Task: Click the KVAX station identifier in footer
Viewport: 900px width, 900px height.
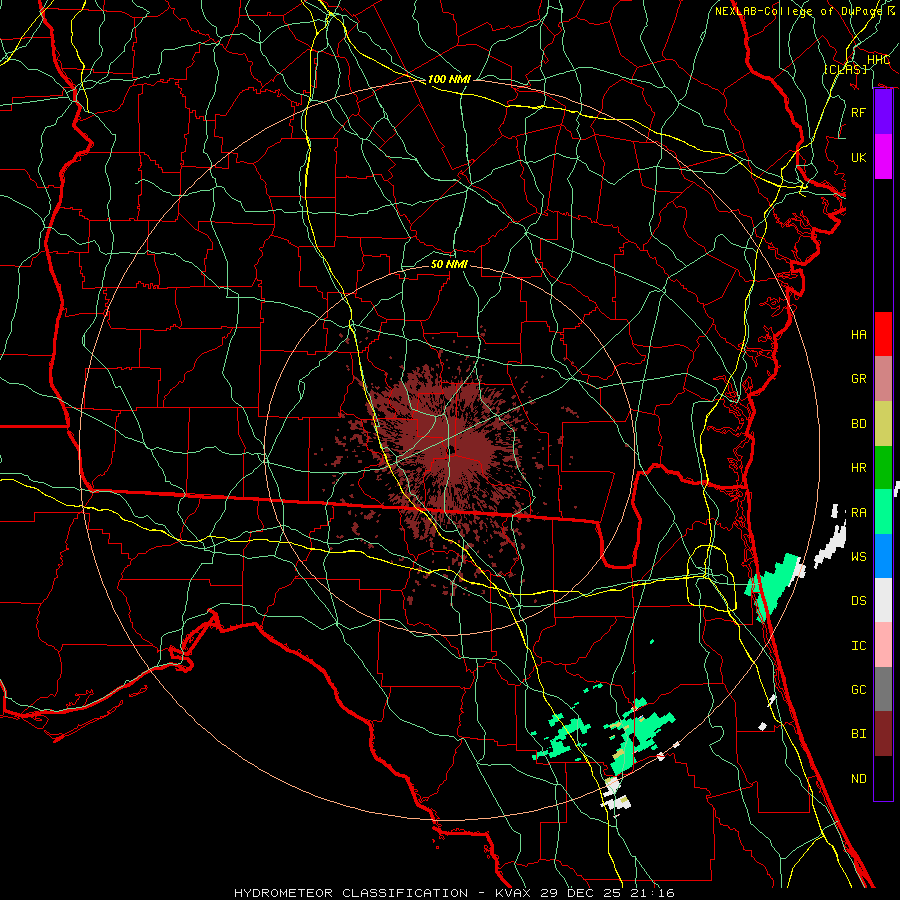Action: coord(514,893)
